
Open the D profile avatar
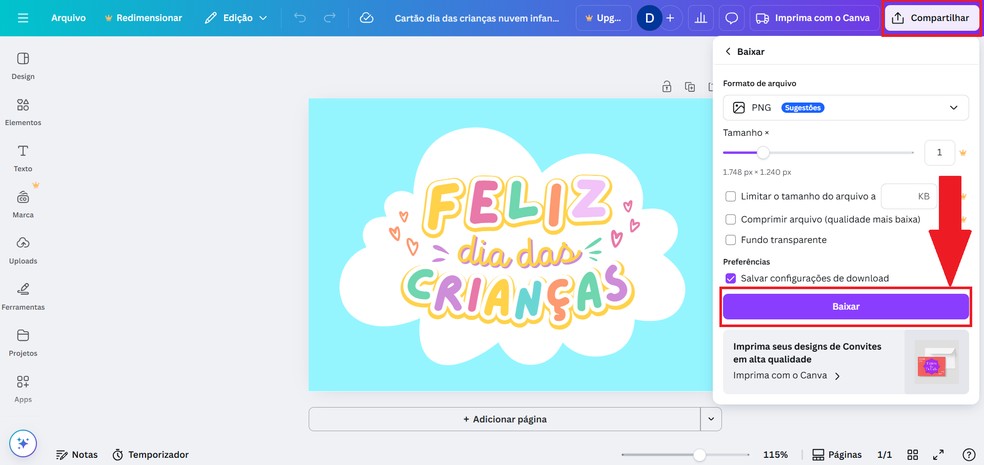tap(649, 18)
